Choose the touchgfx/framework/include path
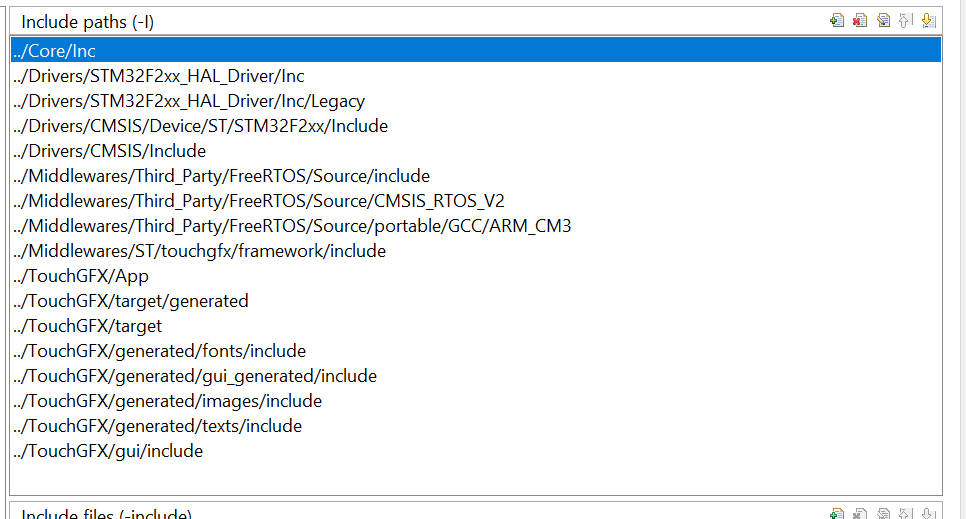Screen dimensions: 966x519 point(476,251)
